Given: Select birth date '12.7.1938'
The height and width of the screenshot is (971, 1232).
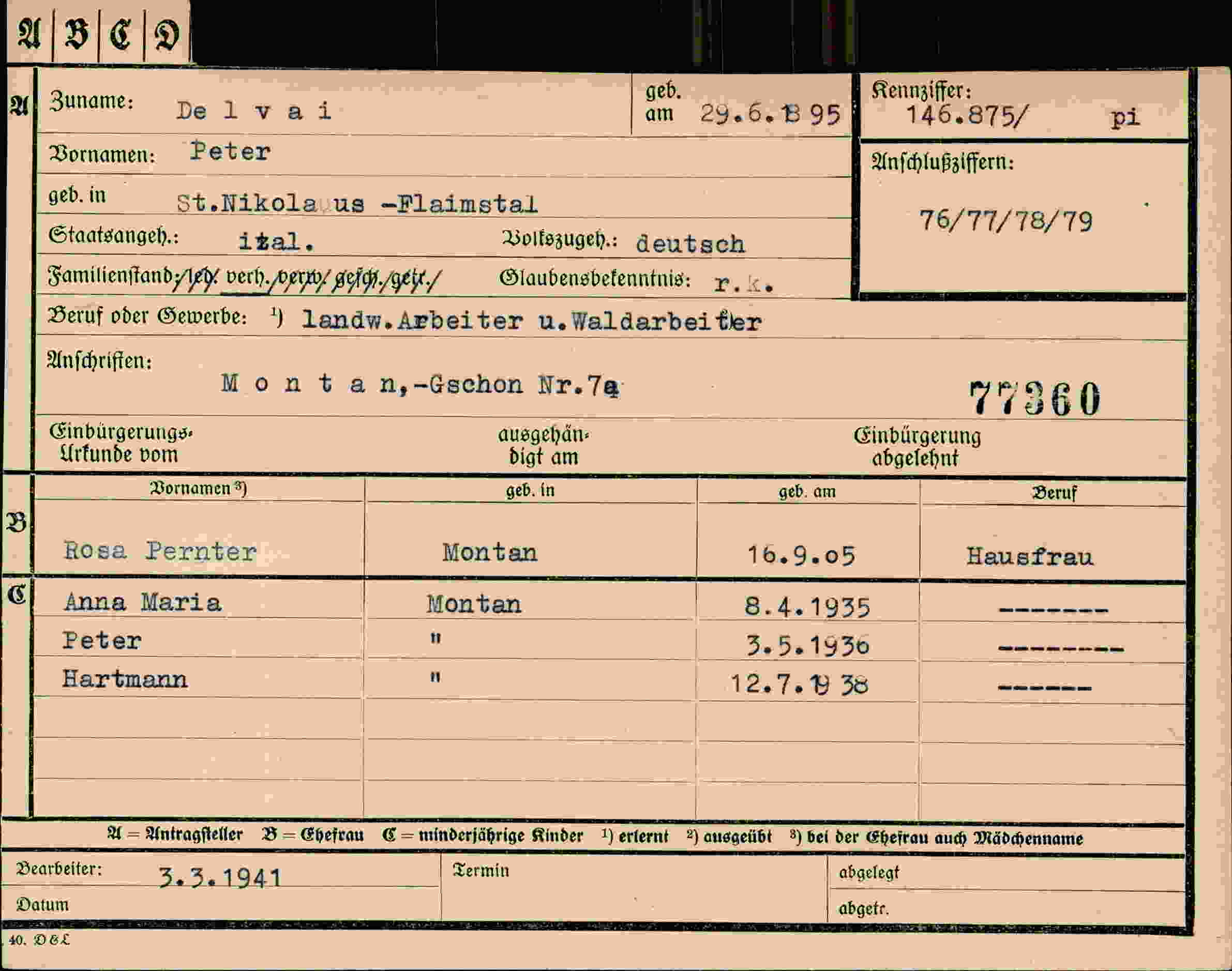Looking at the screenshot, I should [799, 684].
